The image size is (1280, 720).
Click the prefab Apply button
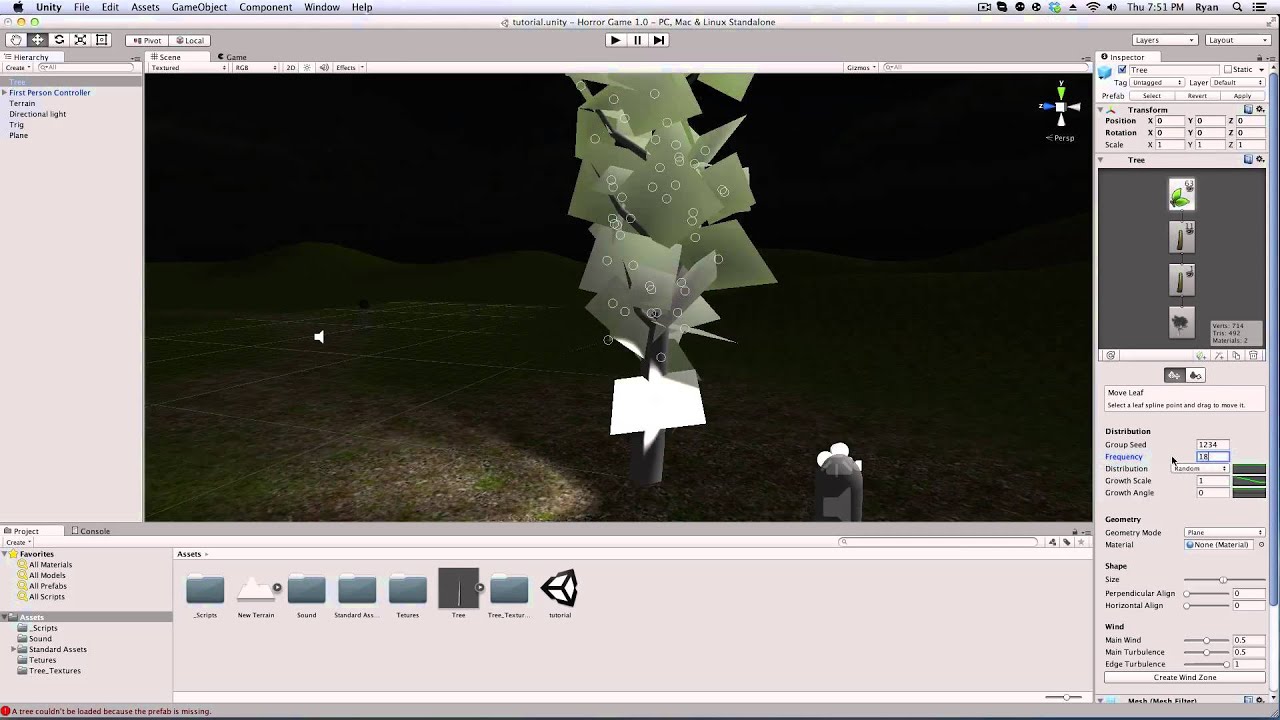[1242, 96]
